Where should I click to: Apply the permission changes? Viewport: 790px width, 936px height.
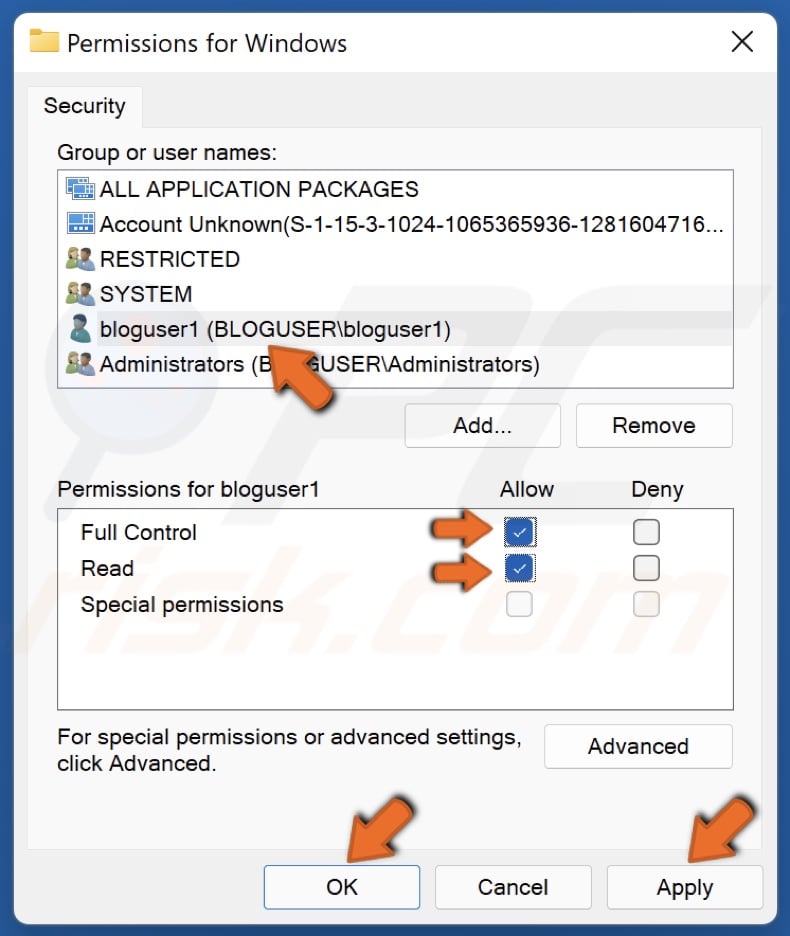[x=684, y=887]
